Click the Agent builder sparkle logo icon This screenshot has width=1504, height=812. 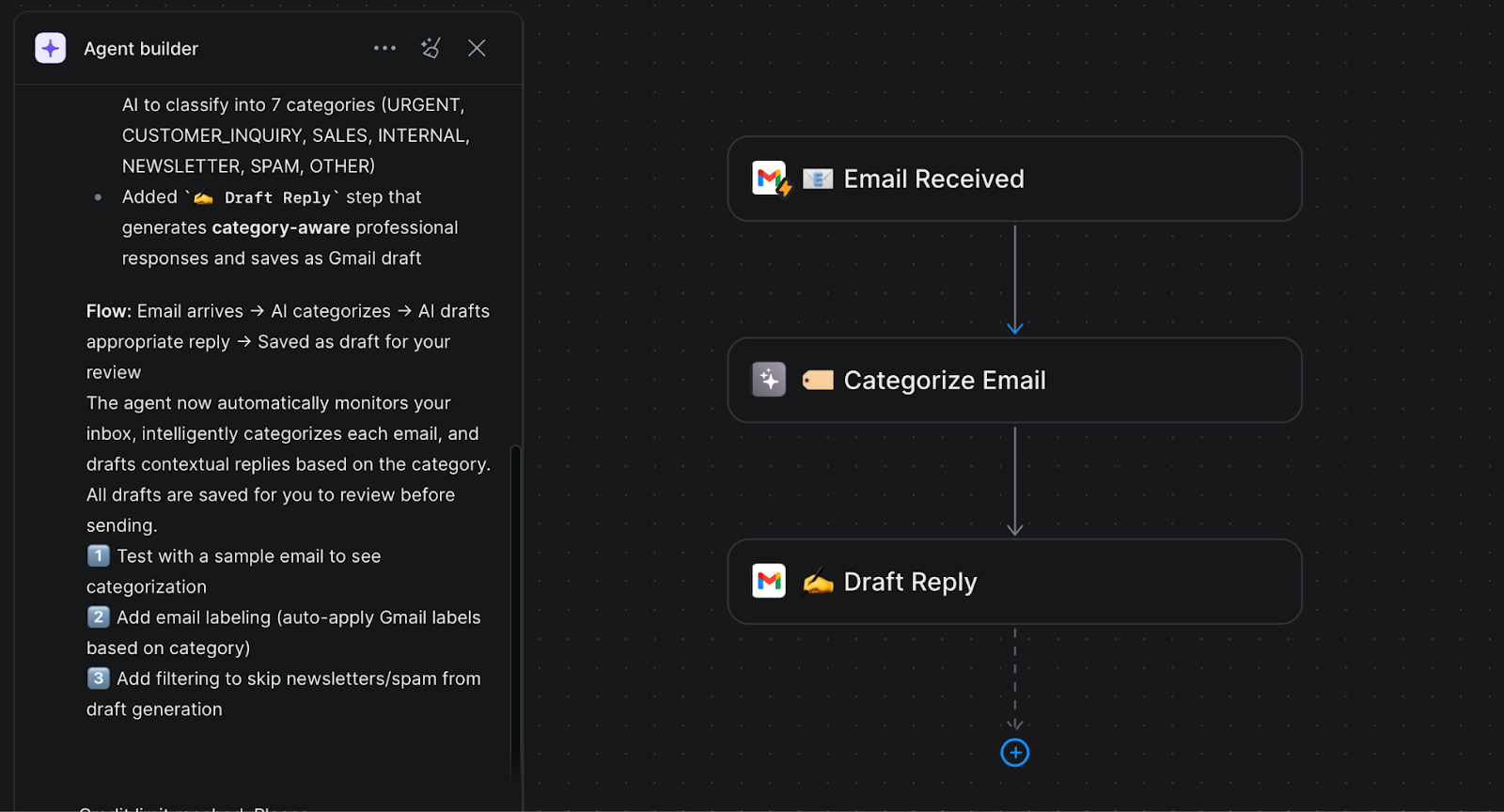click(x=51, y=48)
